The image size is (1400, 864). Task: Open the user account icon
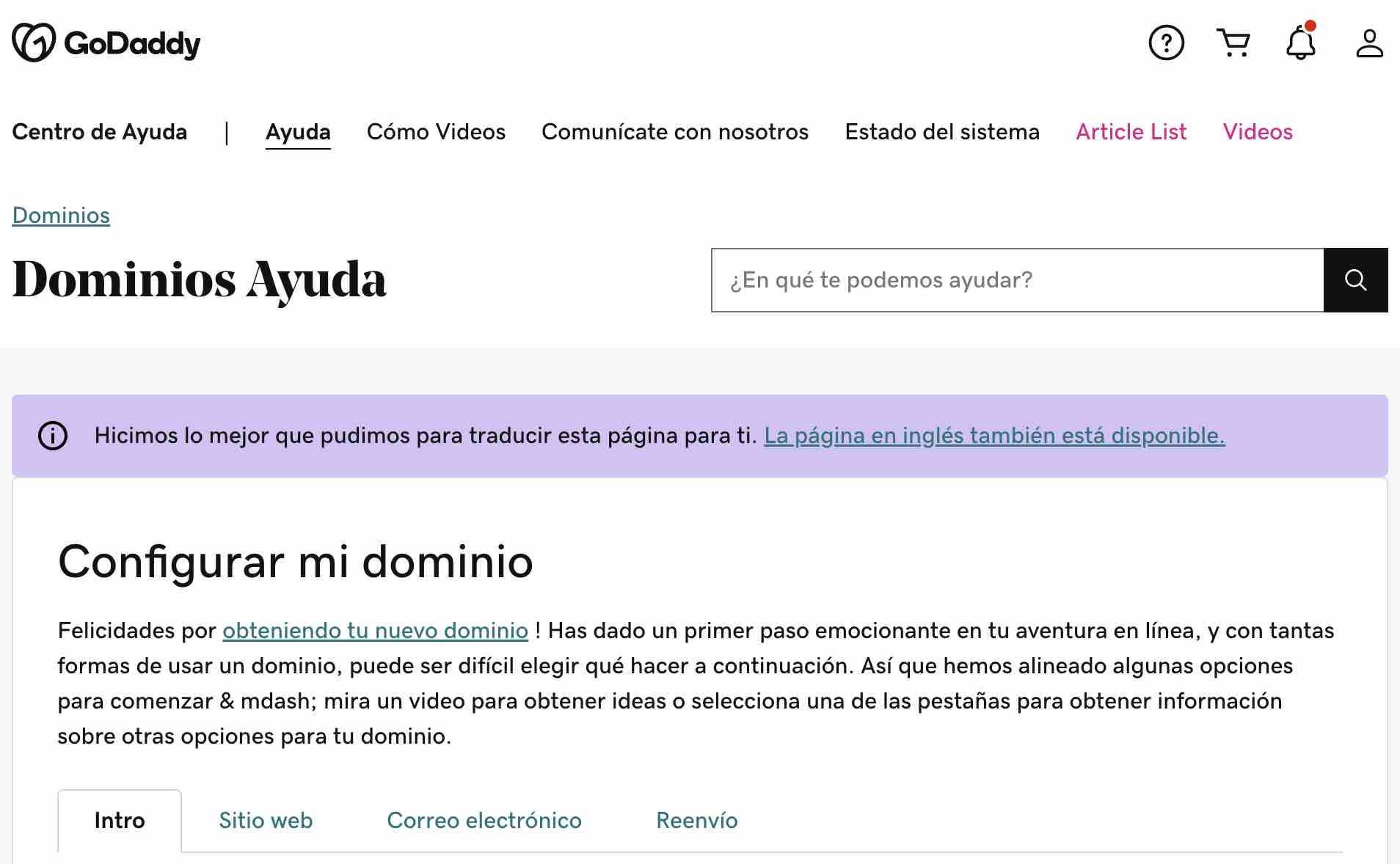tap(1369, 43)
